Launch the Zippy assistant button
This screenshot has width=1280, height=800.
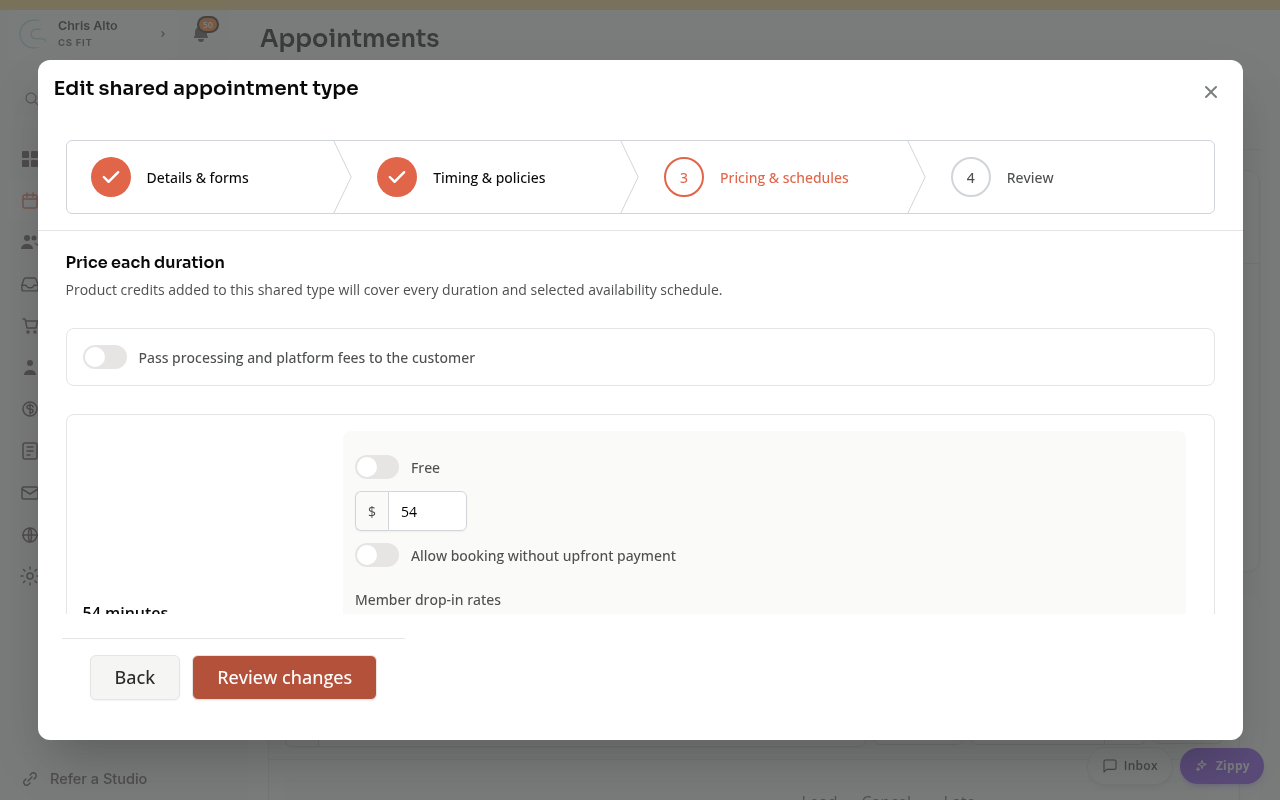1222,766
